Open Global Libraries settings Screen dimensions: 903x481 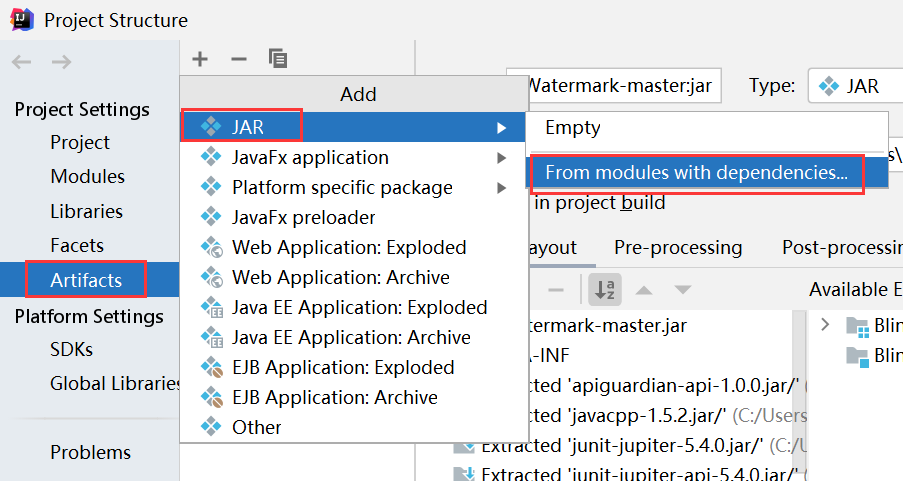click(115, 383)
